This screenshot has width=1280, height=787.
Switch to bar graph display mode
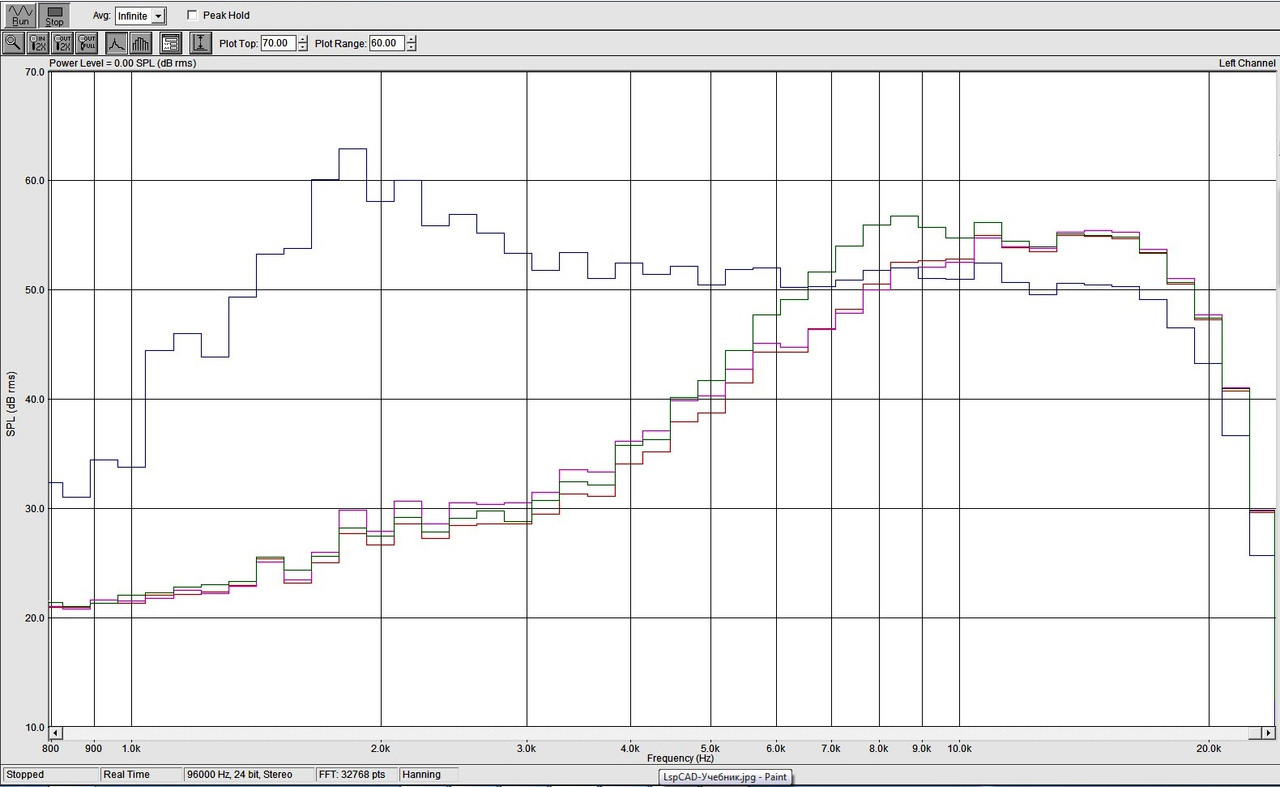click(x=141, y=43)
